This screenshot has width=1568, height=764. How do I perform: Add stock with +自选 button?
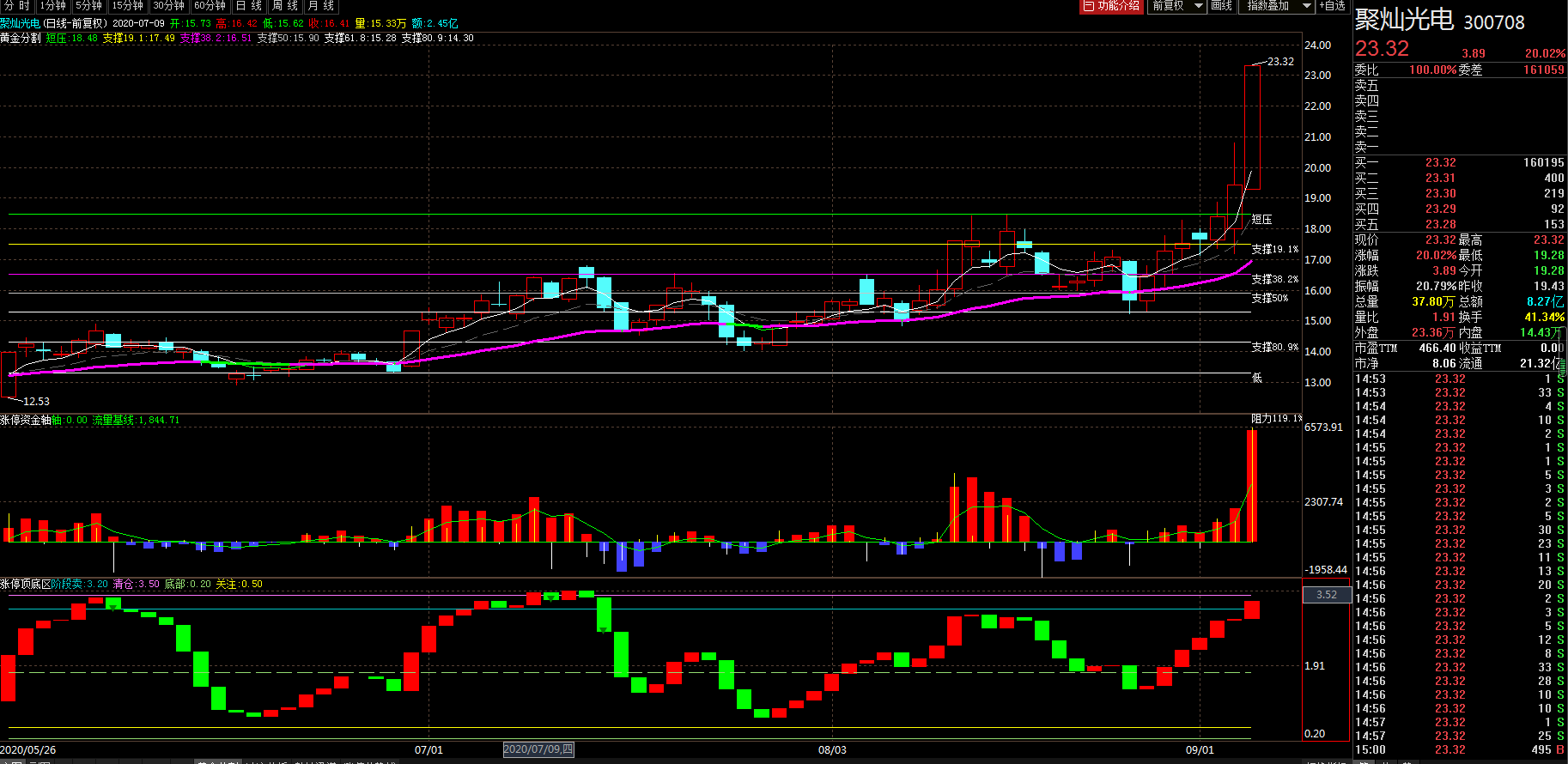coord(1332,6)
